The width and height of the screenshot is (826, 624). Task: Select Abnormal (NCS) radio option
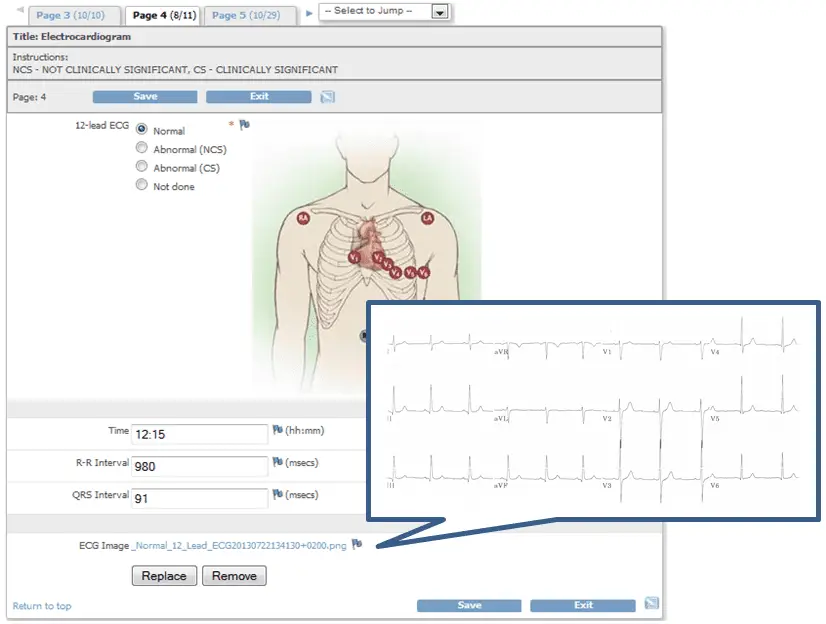[141, 147]
